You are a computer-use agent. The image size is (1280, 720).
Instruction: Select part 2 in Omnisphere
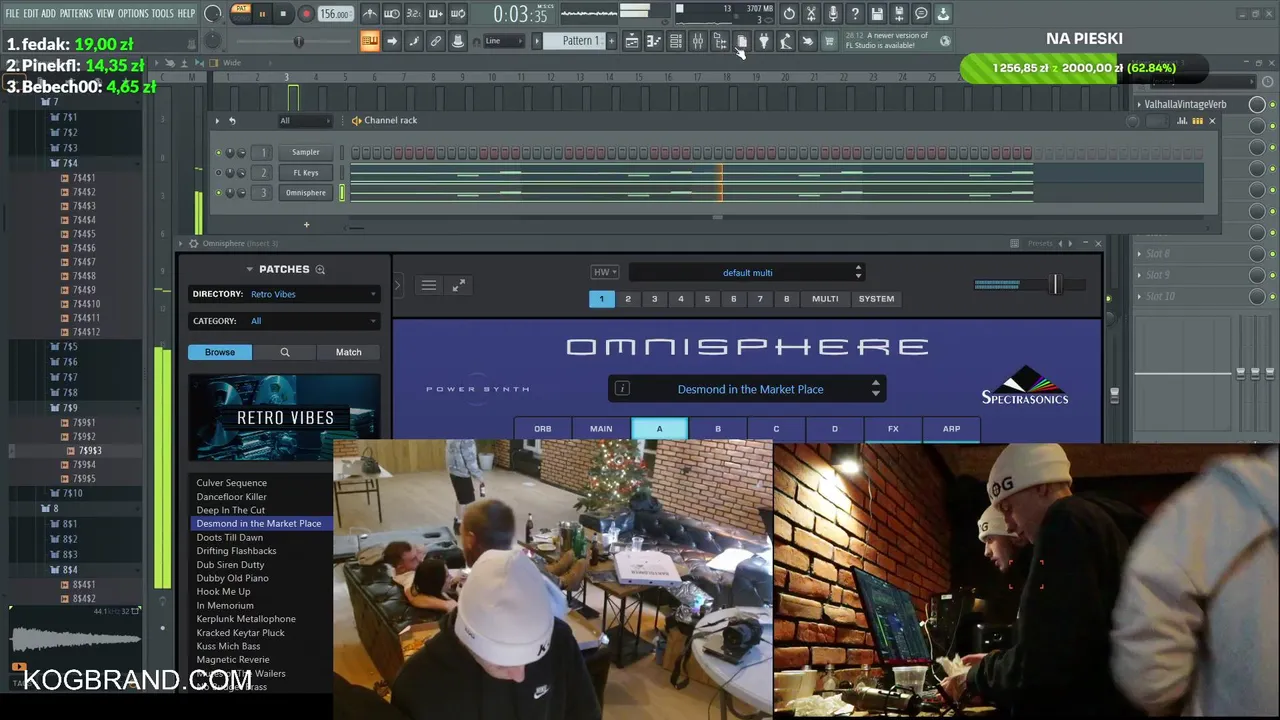point(628,299)
